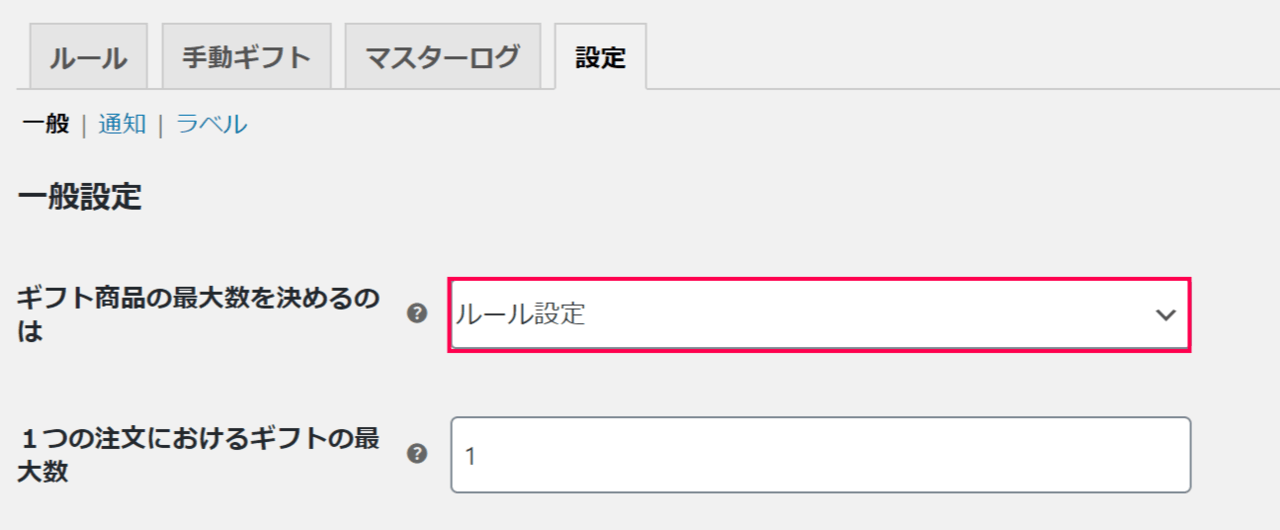Image resolution: width=1280 pixels, height=530 pixels.
Task: Open the 通知 settings sub-section link
Action: pyautogui.click(x=122, y=124)
